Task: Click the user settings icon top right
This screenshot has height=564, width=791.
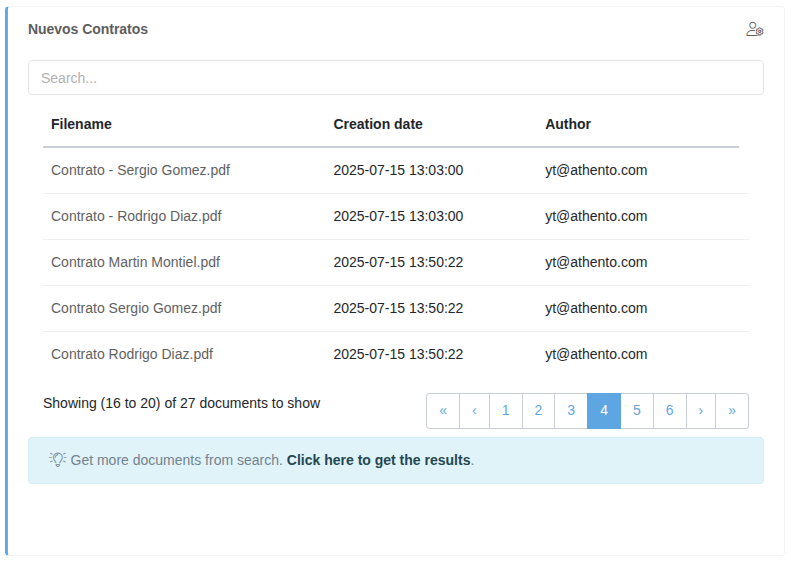Action: pyautogui.click(x=754, y=29)
